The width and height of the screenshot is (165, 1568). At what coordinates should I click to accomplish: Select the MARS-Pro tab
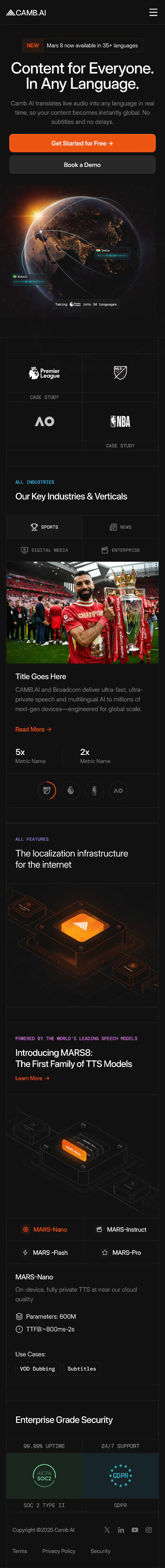pyautogui.click(x=120, y=1253)
